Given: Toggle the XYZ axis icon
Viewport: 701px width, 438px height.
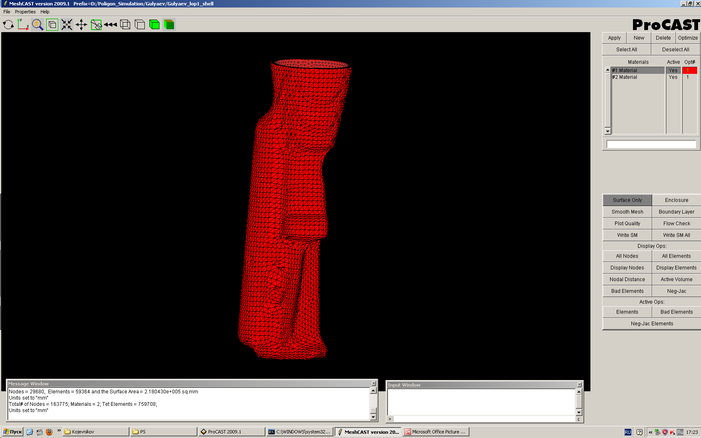Looking at the screenshot, I should click(x=23, y=25).
